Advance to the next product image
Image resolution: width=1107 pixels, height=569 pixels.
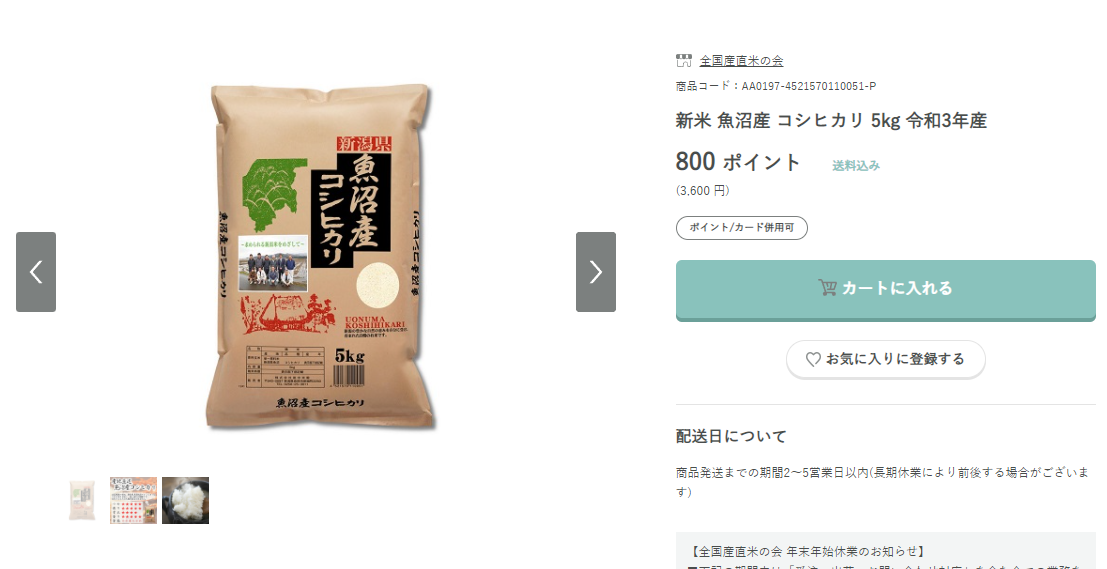pyautogui.click(x=596, y=272)
